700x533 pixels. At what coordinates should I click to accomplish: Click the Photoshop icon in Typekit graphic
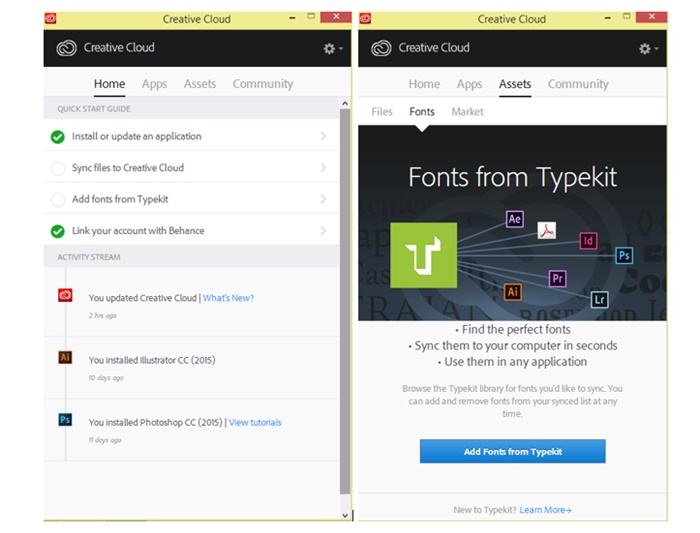pos(624,255)
